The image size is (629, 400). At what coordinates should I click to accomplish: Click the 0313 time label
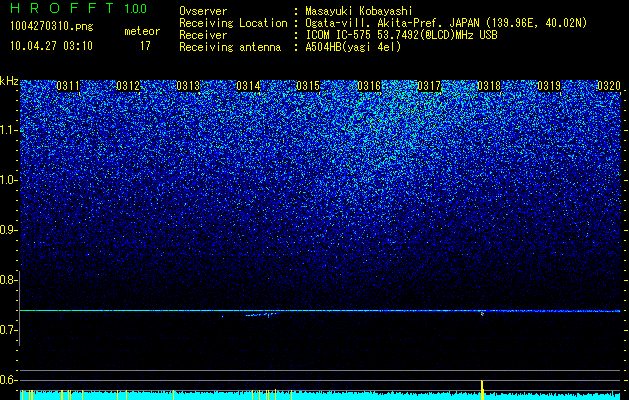coord(188,86)
